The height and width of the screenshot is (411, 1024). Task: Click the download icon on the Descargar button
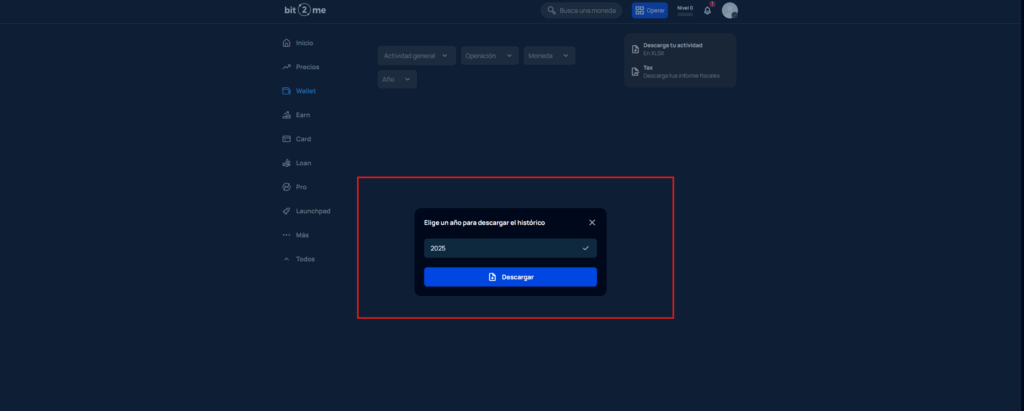pos(492,277)
